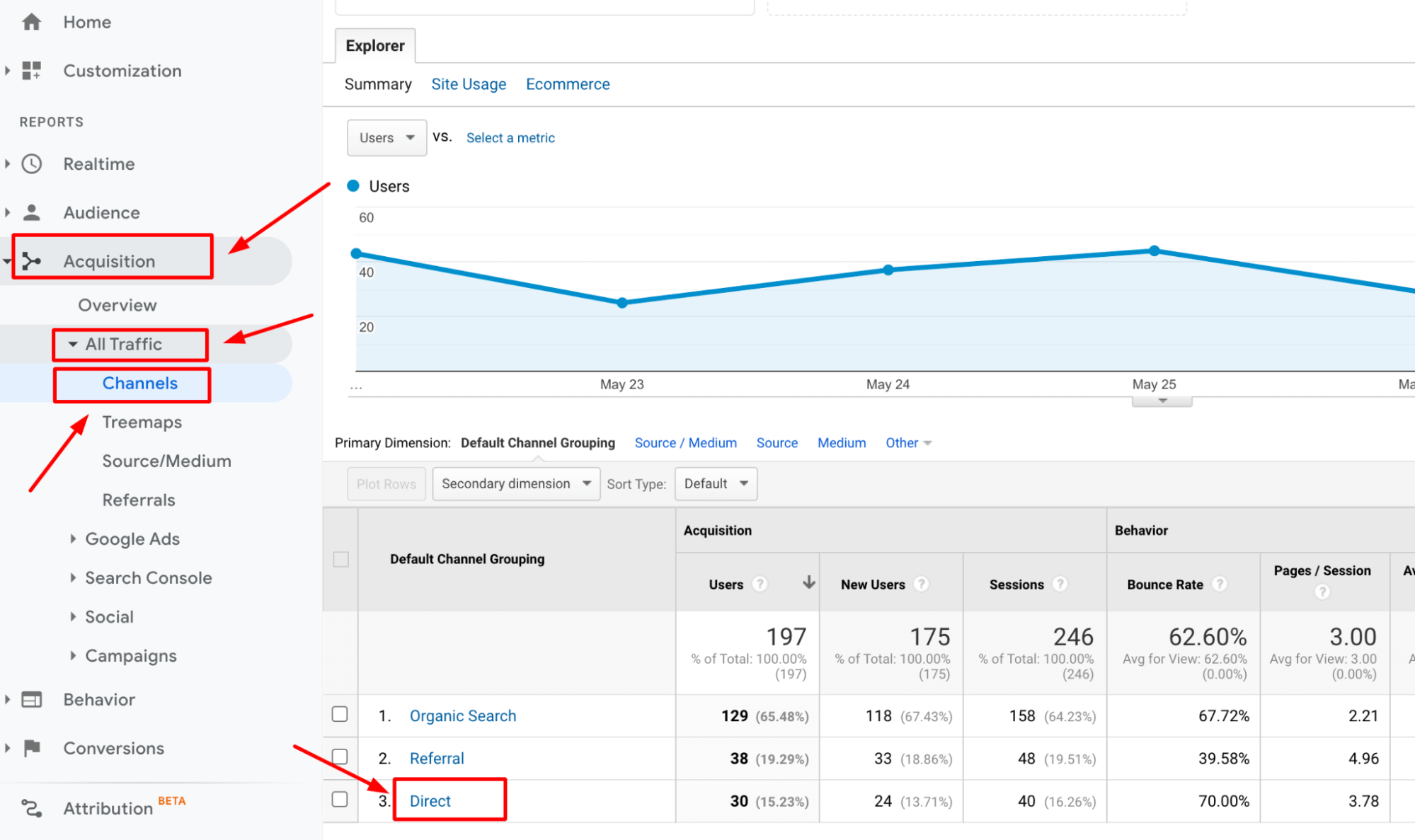Click the May 23 data point on chart

pos(622,303)
